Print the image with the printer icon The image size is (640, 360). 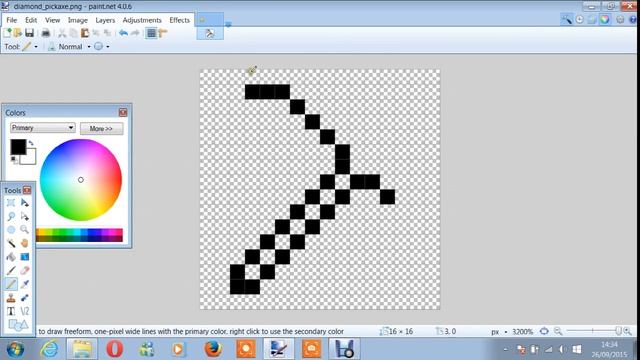click(x=46, y=33)
